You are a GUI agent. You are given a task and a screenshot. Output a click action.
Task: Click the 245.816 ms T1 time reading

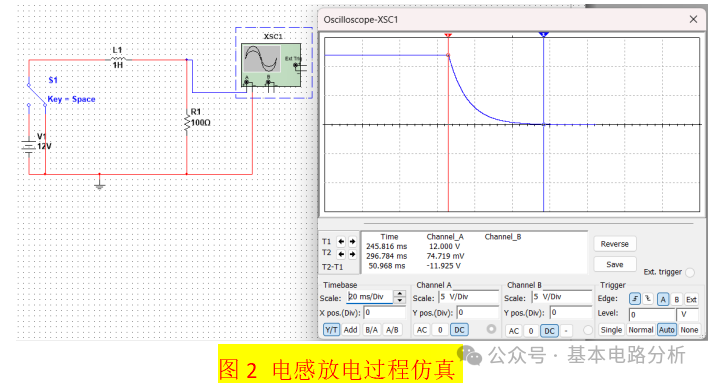tap(387, 247)
